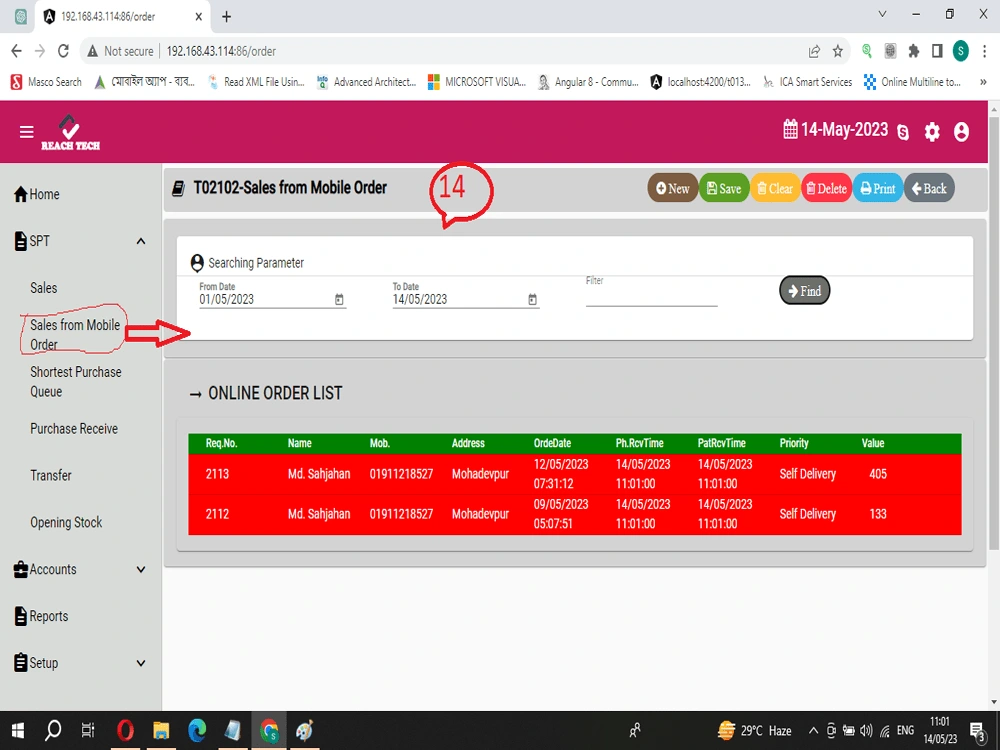Click the grey Back button
1000x750 pixels.
929,188
